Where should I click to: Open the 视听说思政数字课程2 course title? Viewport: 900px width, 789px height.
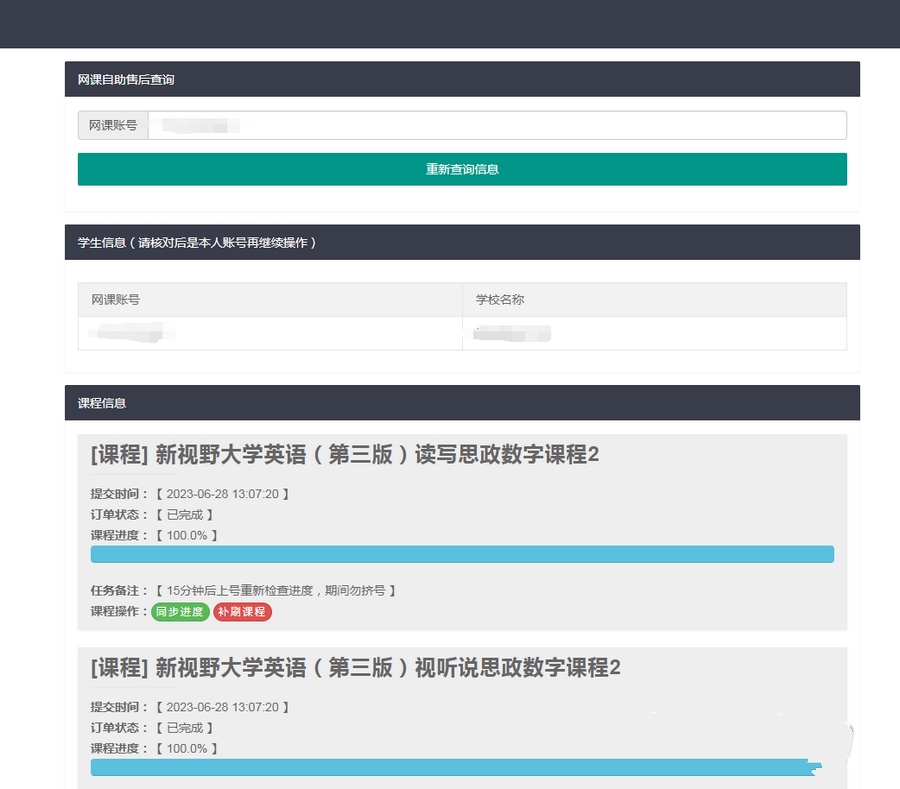[355, 668]
